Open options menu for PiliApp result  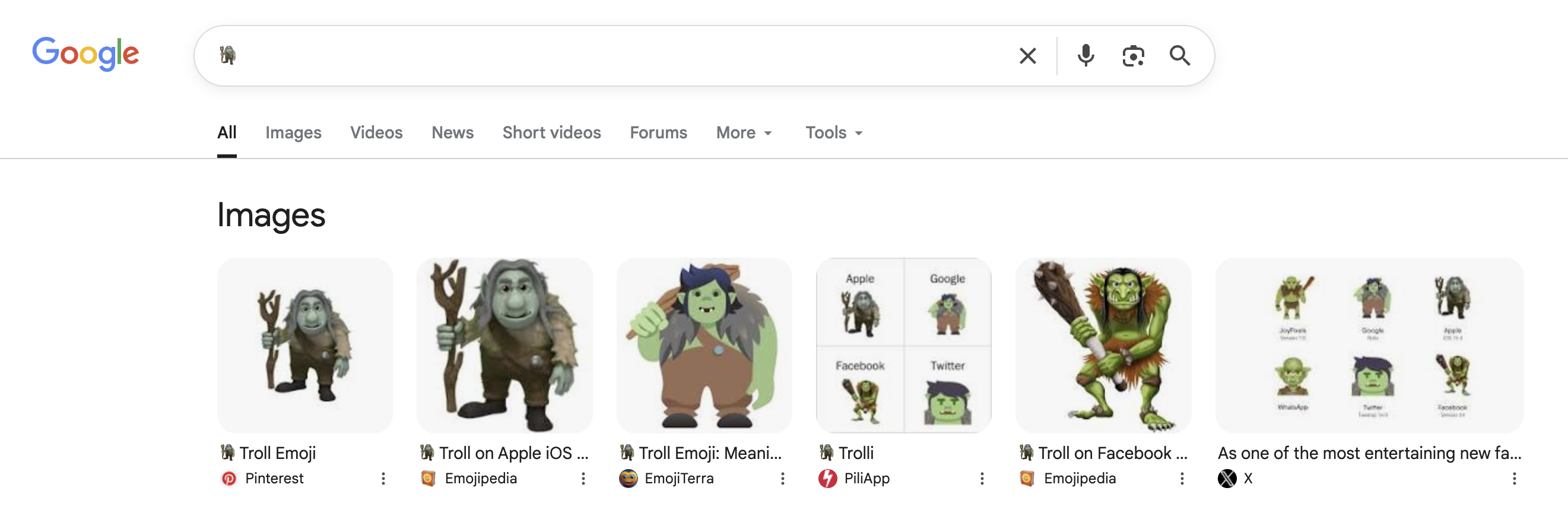tap(982, 479)
